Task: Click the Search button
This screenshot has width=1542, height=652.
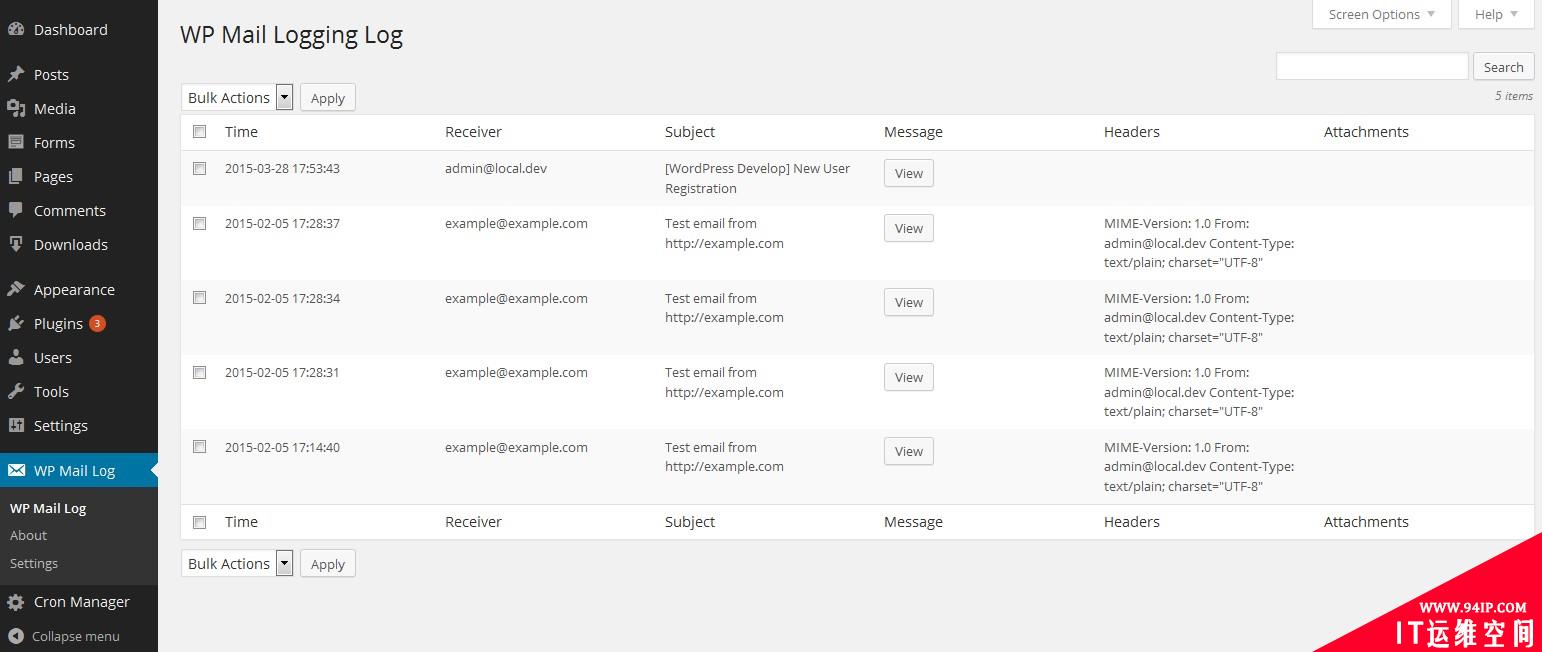Action: 1503,67
